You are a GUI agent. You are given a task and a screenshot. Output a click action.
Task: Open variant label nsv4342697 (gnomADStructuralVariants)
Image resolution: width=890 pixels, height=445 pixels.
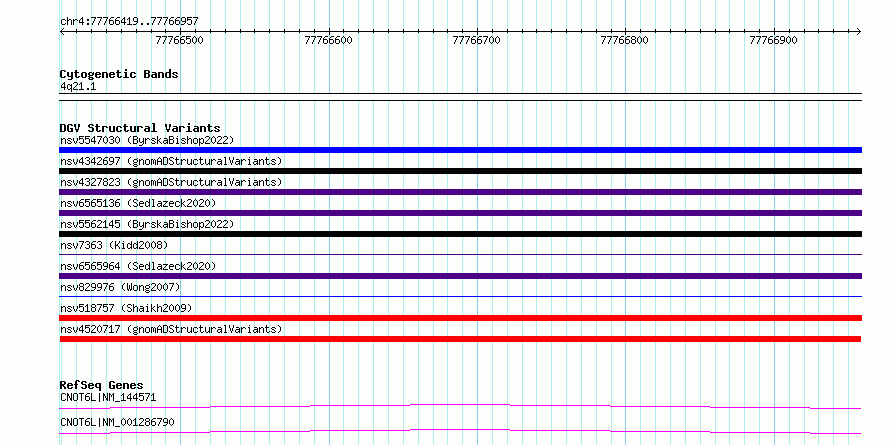coord(171,161)
